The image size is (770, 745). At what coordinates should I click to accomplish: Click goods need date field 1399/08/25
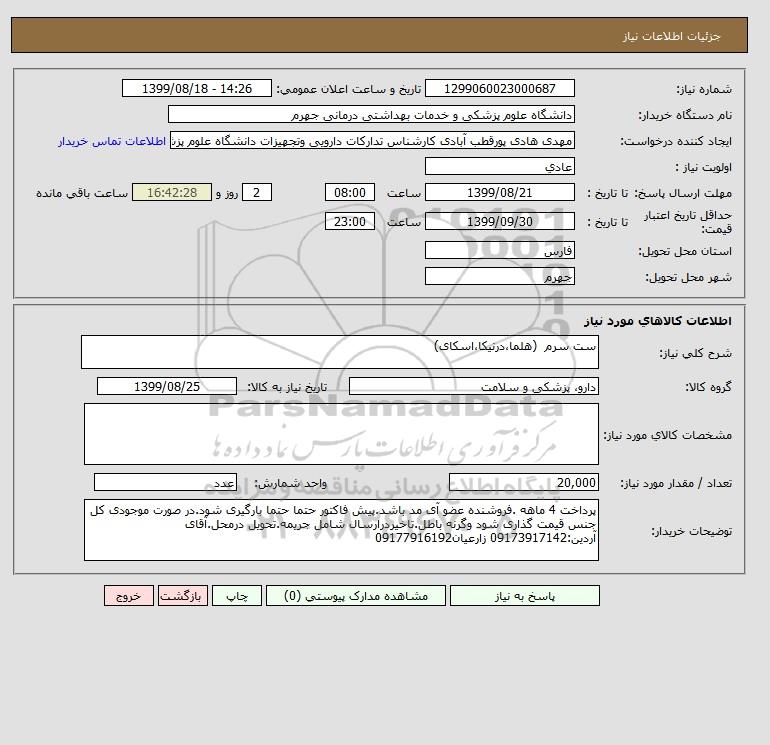click(x=167, y=386)
